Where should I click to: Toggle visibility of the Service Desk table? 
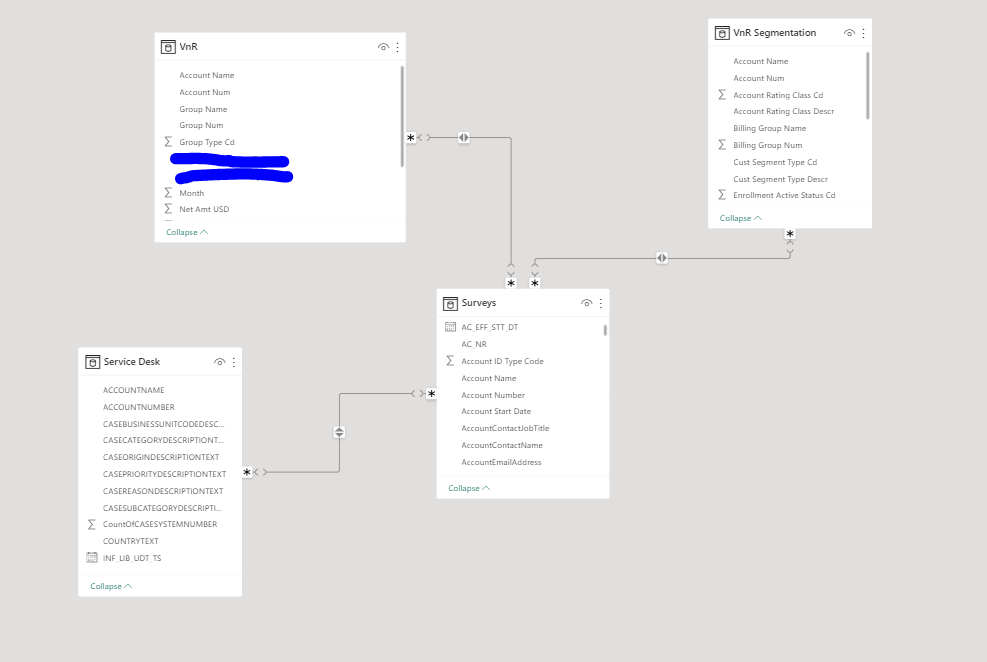pos(219,362)
